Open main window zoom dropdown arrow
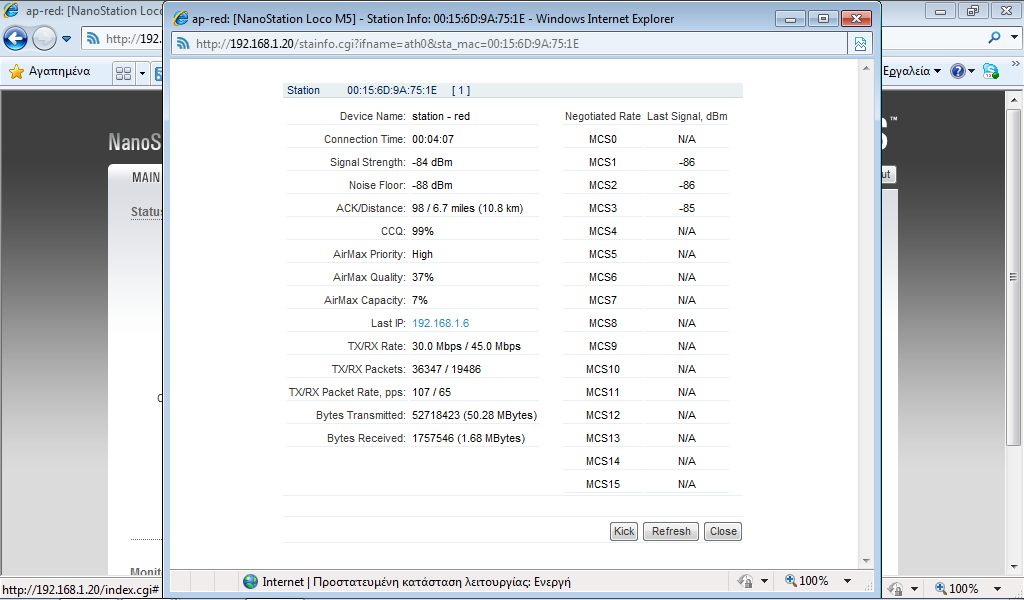Image resolution: width=1024 pixels, height=600 pixels. point(997,588)
